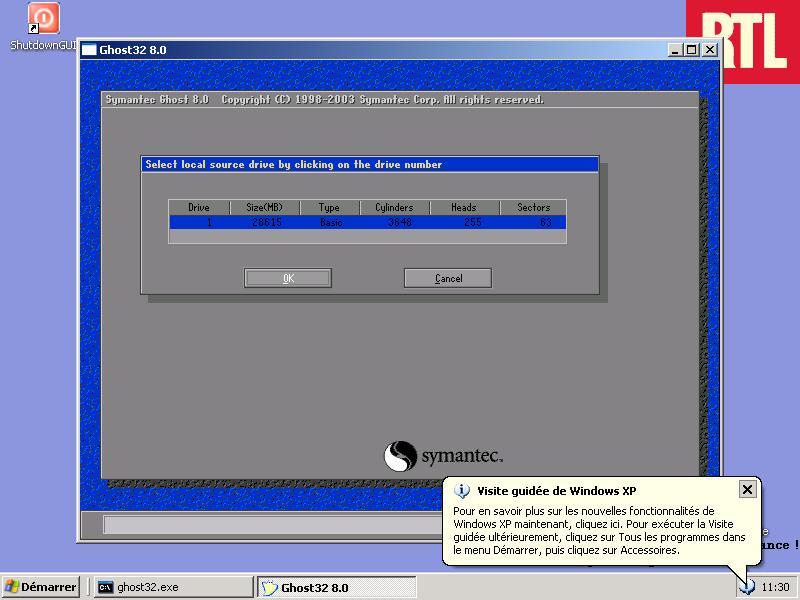Screen dimensions: 800x600
Task: Click the heads value 255
Action: click(x=473, y=222)
